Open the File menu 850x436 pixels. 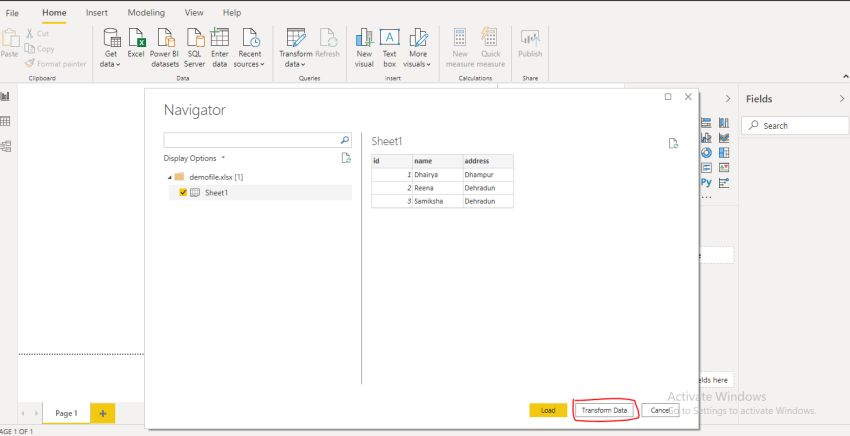12,12
